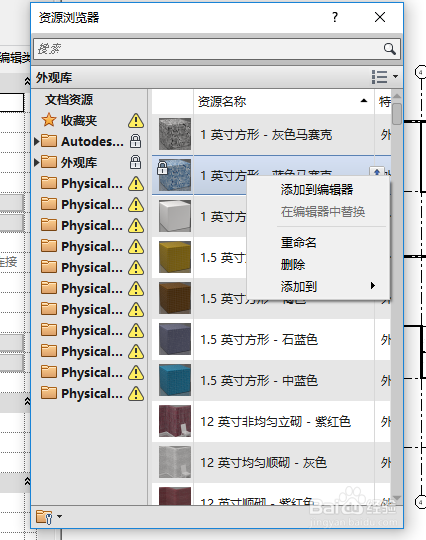Open the list view options dropdown
The width and height of the screenshot is (426, 540).
(385, 77)
